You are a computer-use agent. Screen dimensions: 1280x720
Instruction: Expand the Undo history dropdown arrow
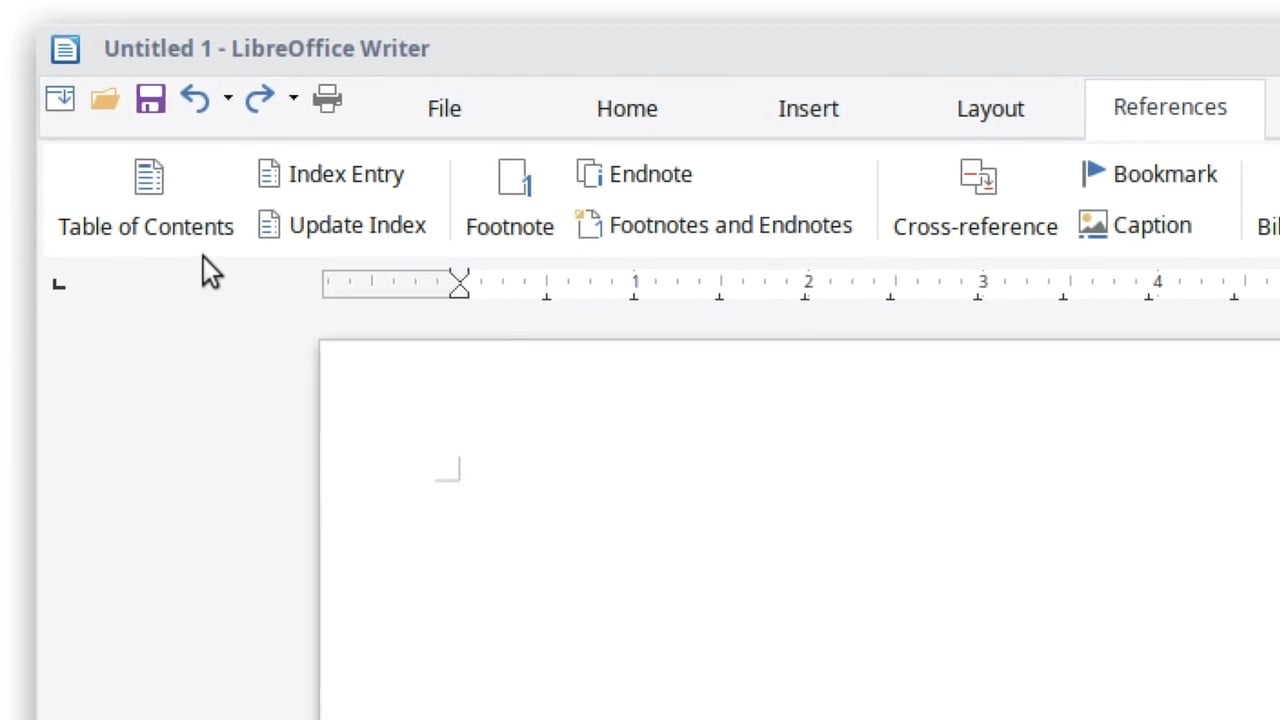[228, 99]
